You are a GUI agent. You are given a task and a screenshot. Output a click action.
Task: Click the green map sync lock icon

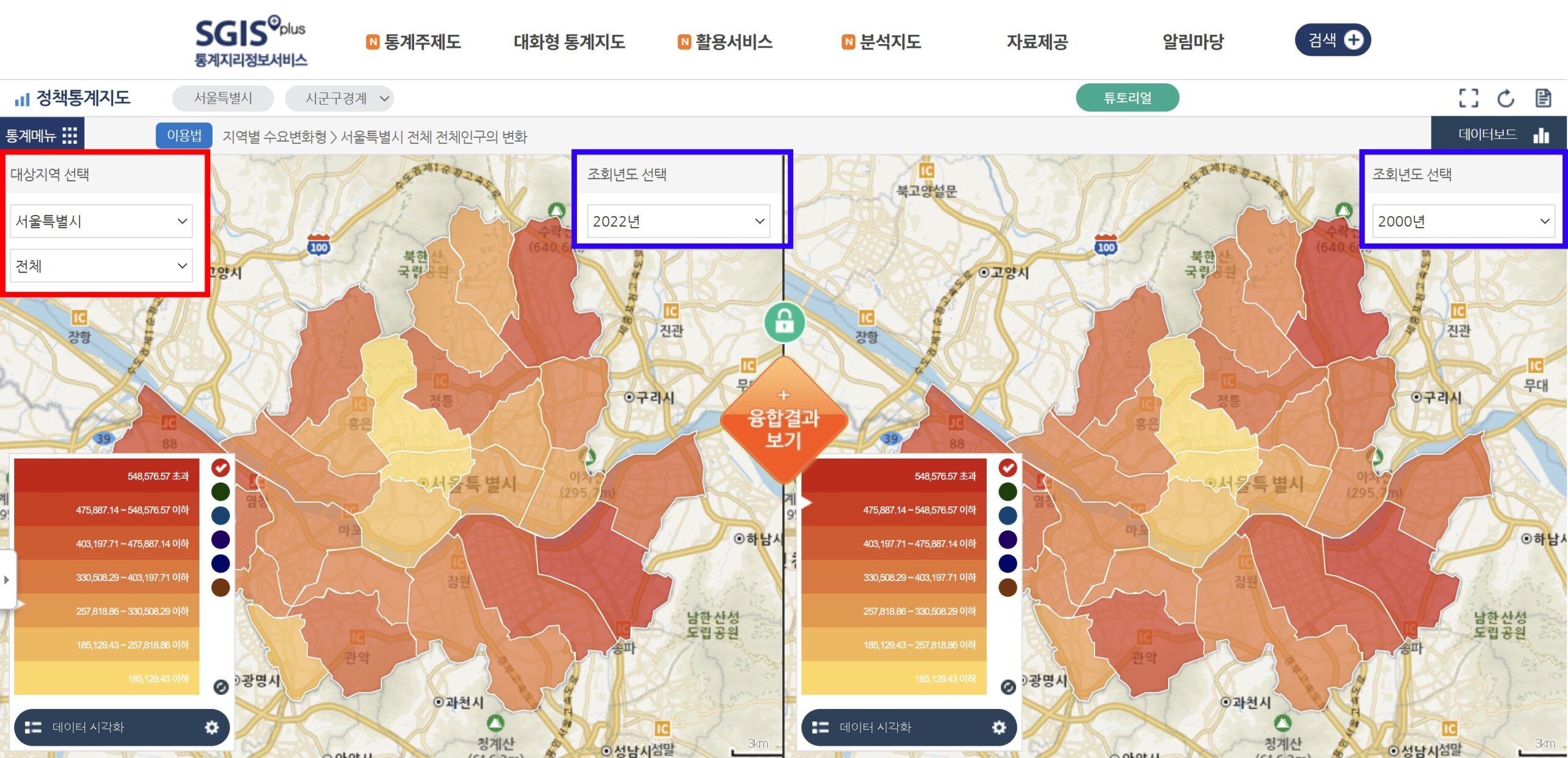(x=784, y=321)
